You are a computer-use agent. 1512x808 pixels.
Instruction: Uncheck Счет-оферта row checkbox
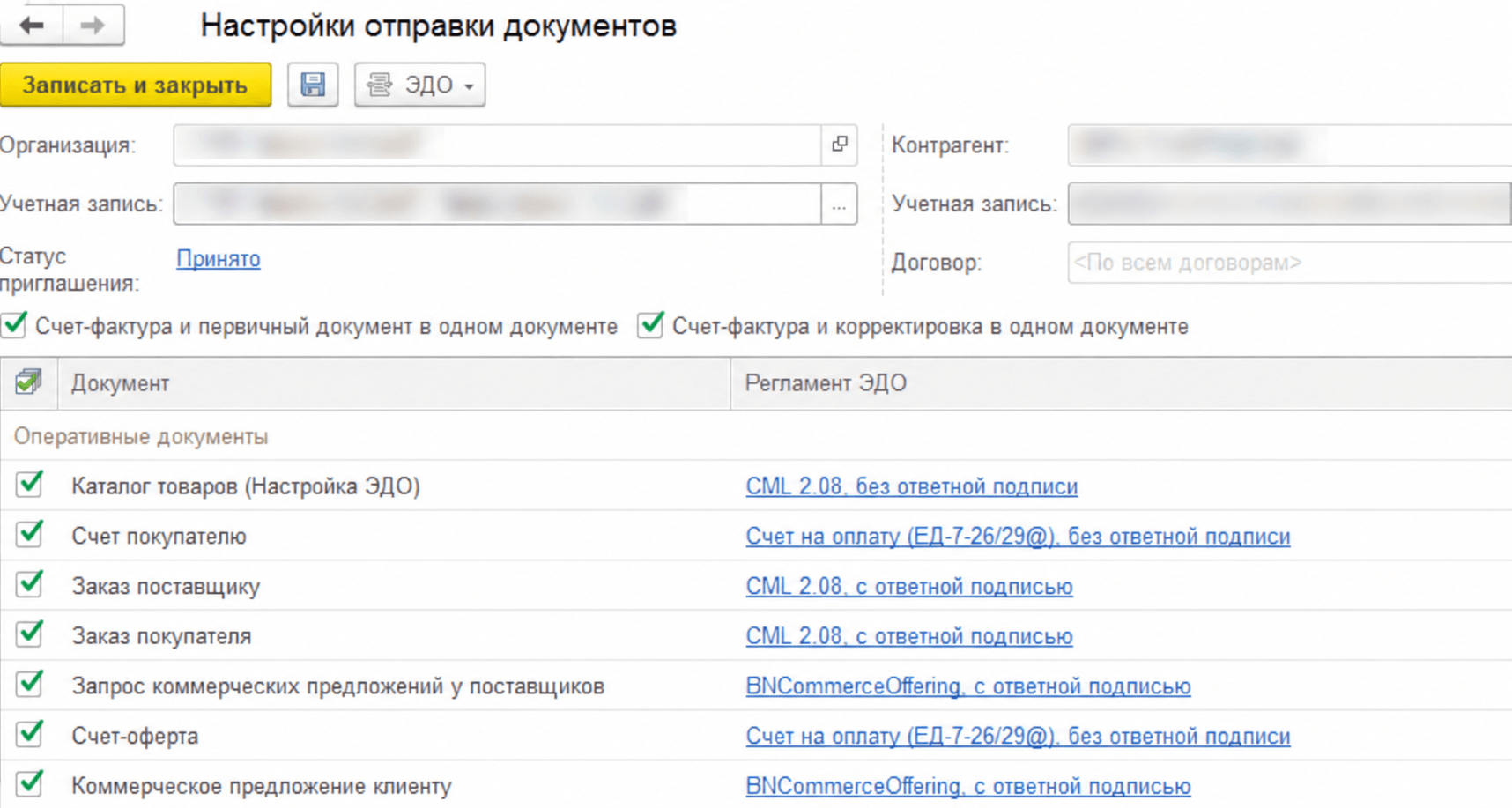coord(29,734)
